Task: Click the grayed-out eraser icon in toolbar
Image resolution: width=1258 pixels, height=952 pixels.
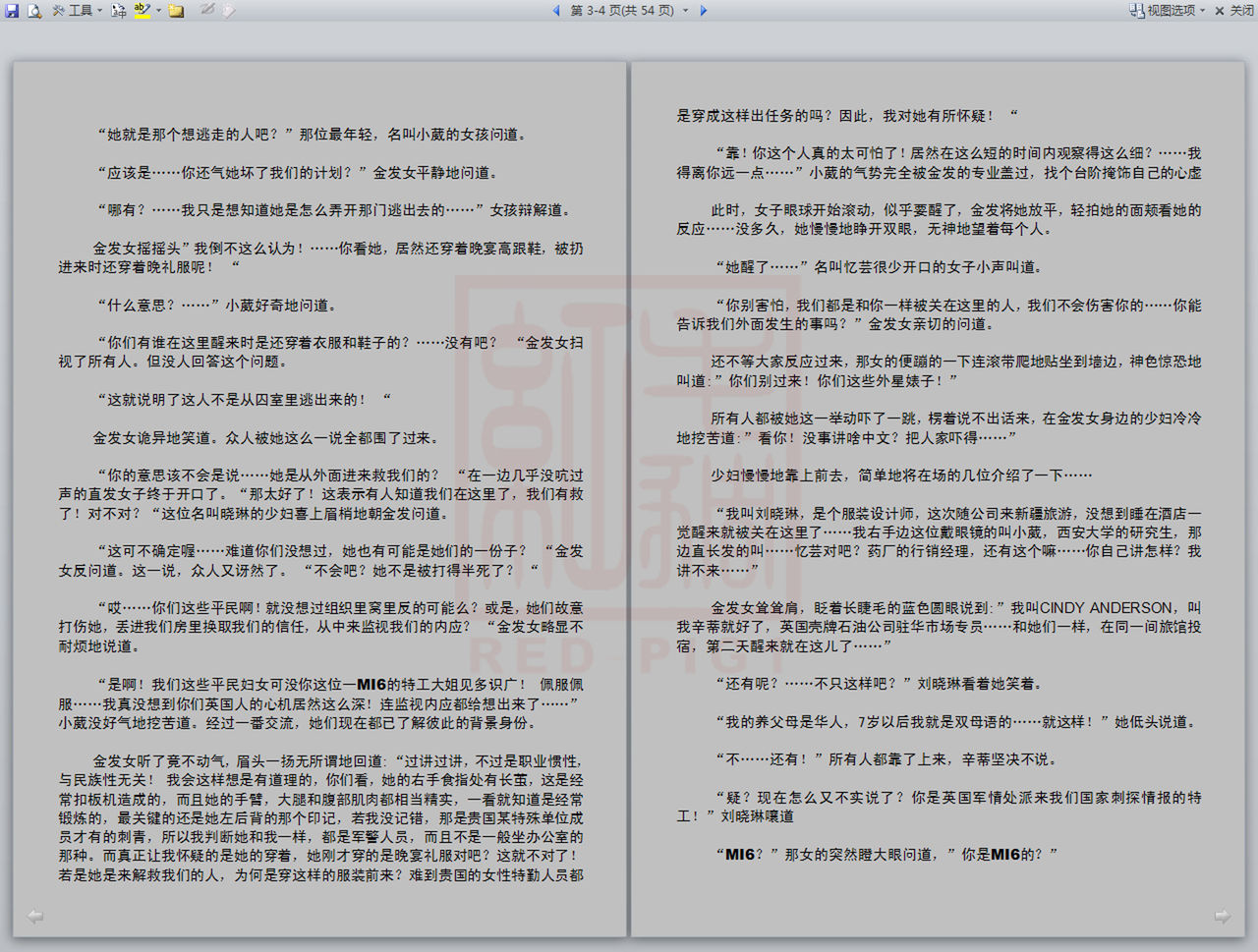Action: 229,11
